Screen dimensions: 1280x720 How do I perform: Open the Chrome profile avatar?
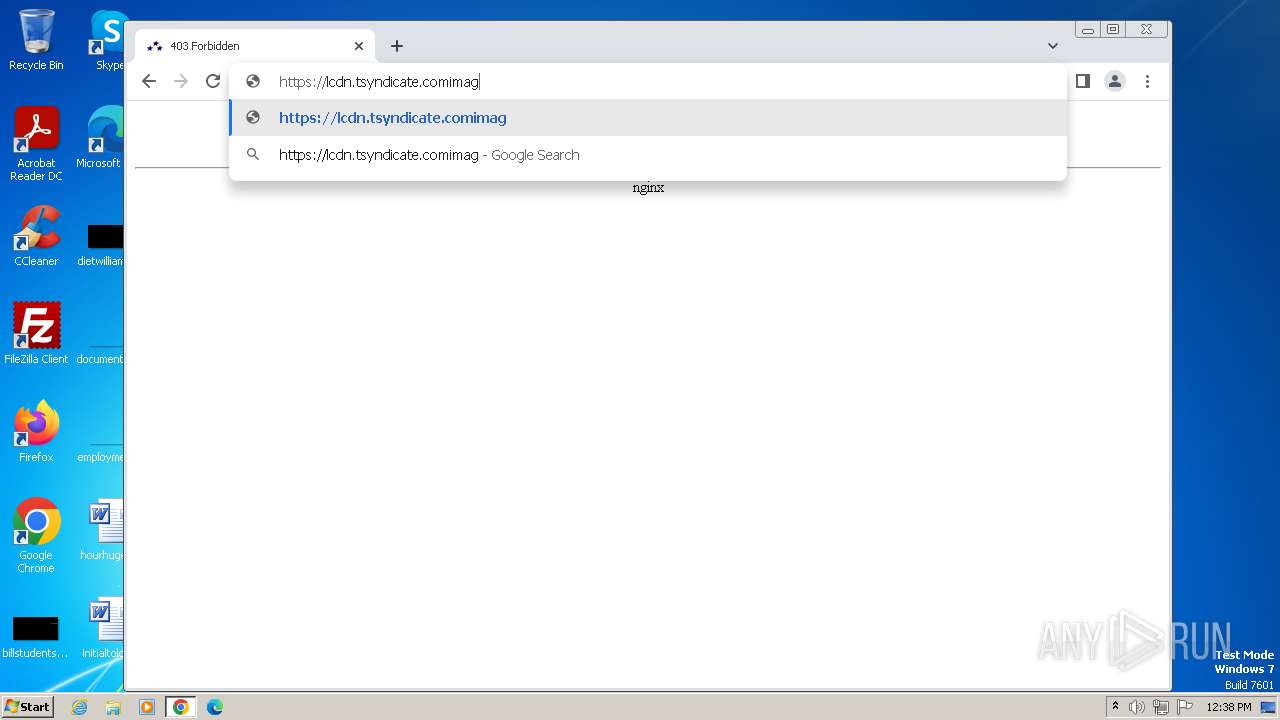[1115, 81]
